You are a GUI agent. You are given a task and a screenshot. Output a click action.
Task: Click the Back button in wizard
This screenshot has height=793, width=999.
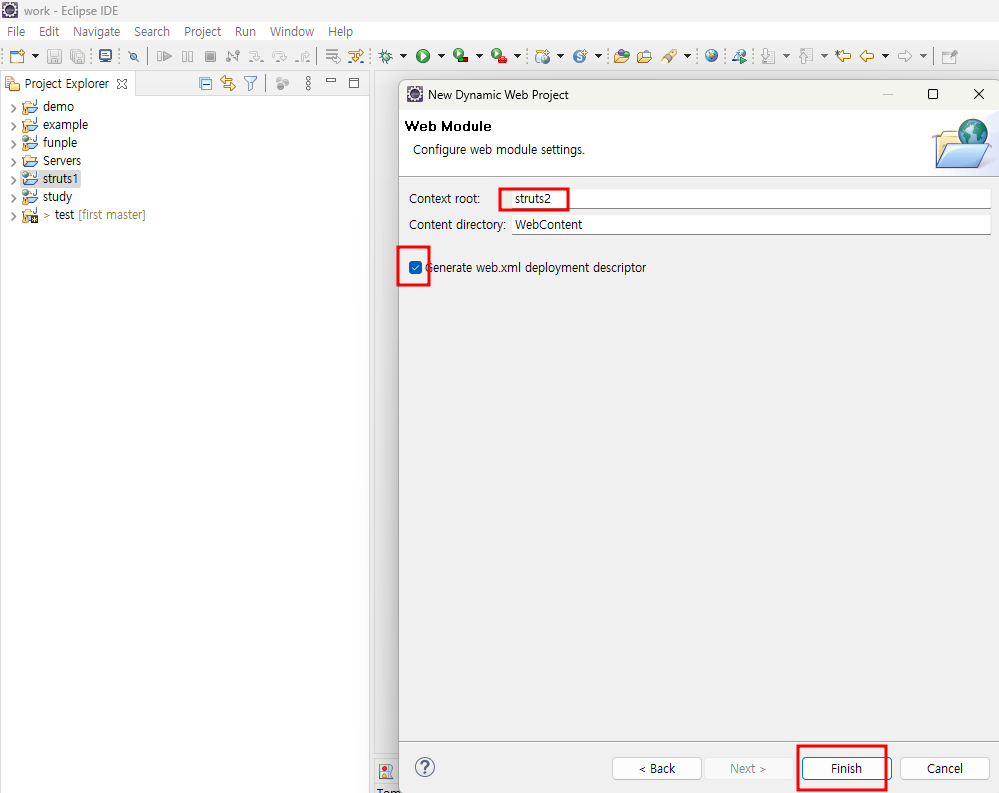click(657, 768)
